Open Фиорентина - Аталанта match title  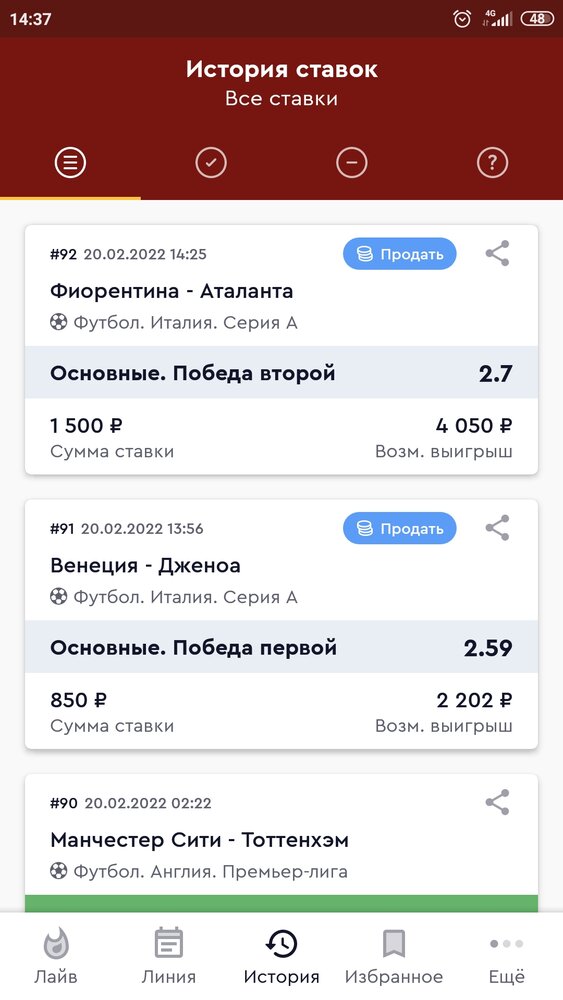(x=172, y=291)
